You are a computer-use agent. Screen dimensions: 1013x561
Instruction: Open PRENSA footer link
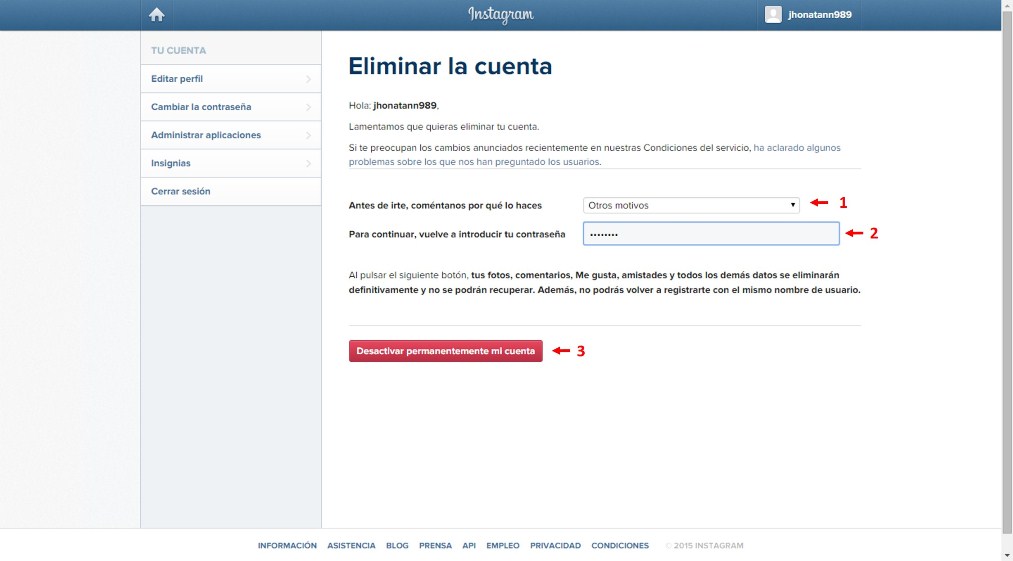[435, 545]
